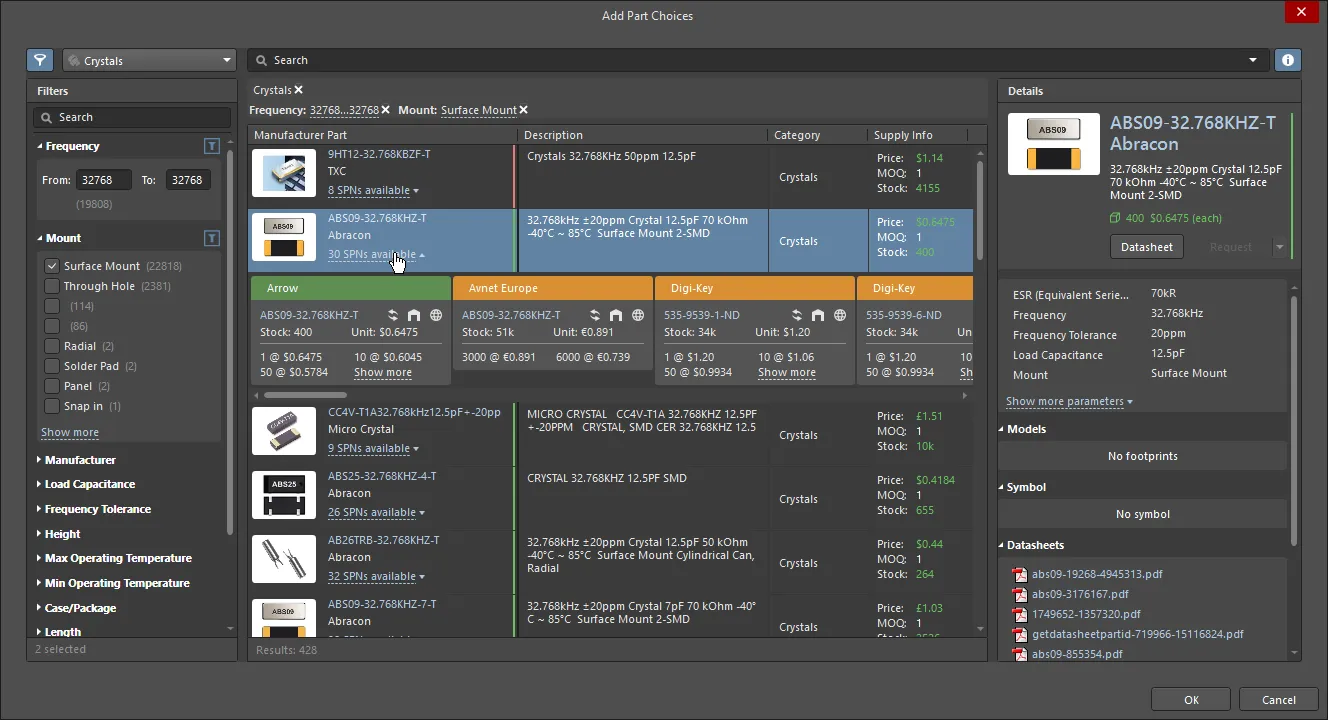Select the AB26TRB-32.768KHZ-T thumbnail

pos(284,559)
